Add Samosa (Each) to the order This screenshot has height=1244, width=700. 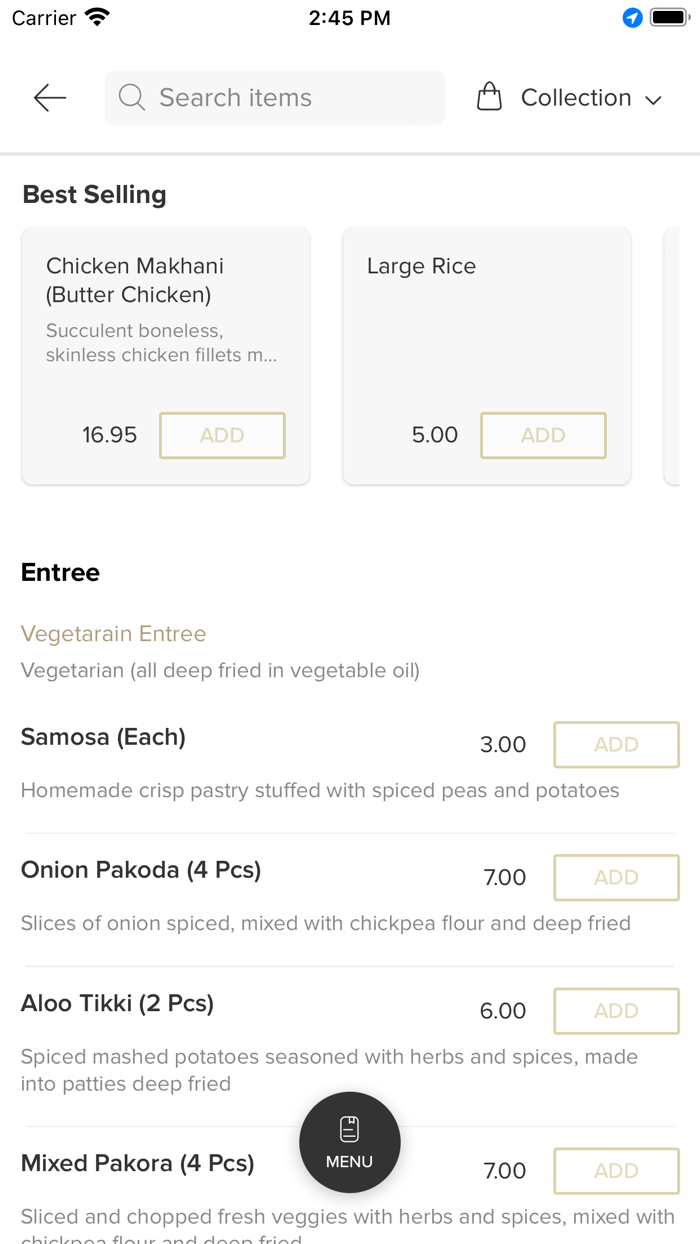click(x=616, y=744)
